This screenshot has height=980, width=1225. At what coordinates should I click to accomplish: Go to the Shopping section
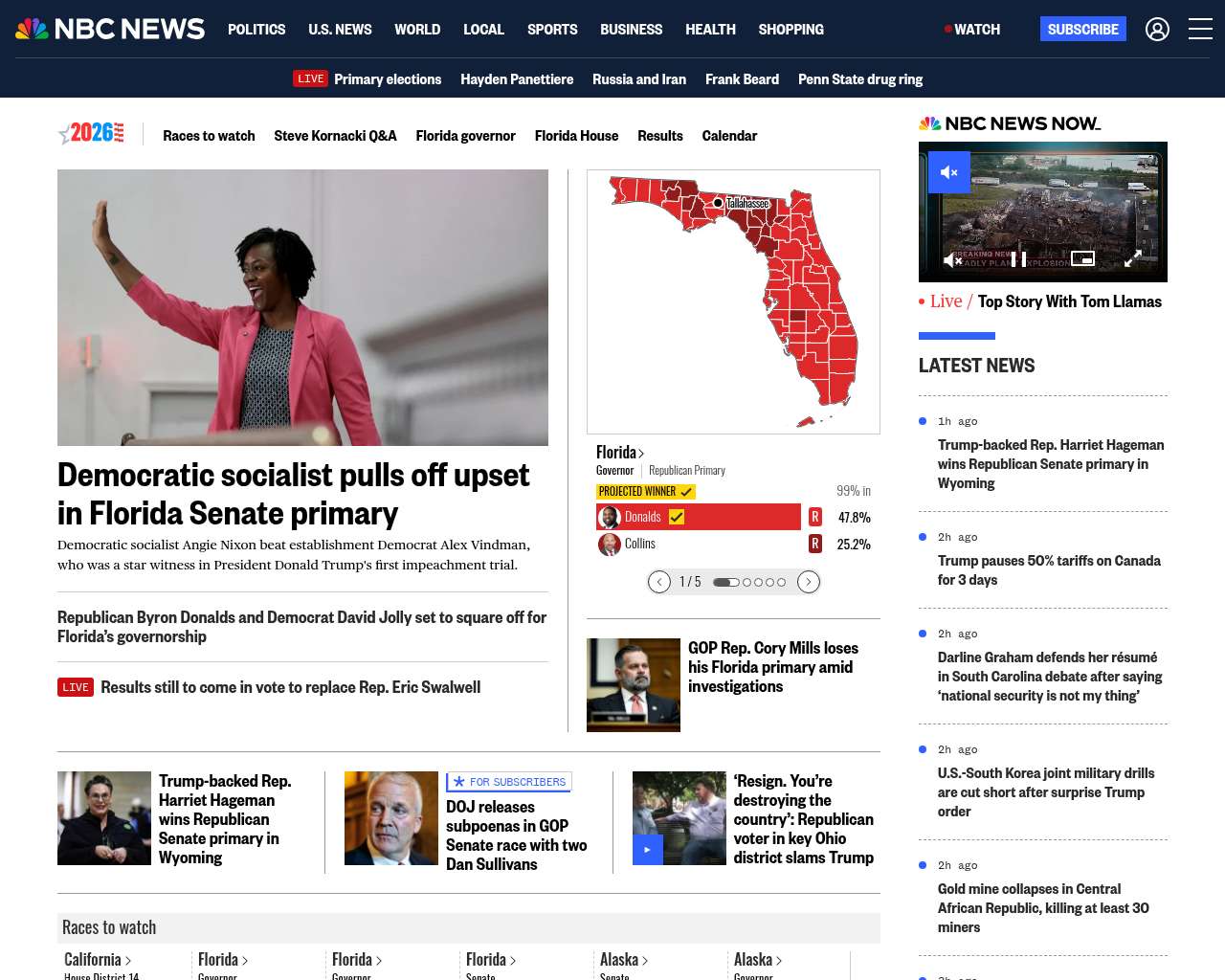(x=791, y=30)
